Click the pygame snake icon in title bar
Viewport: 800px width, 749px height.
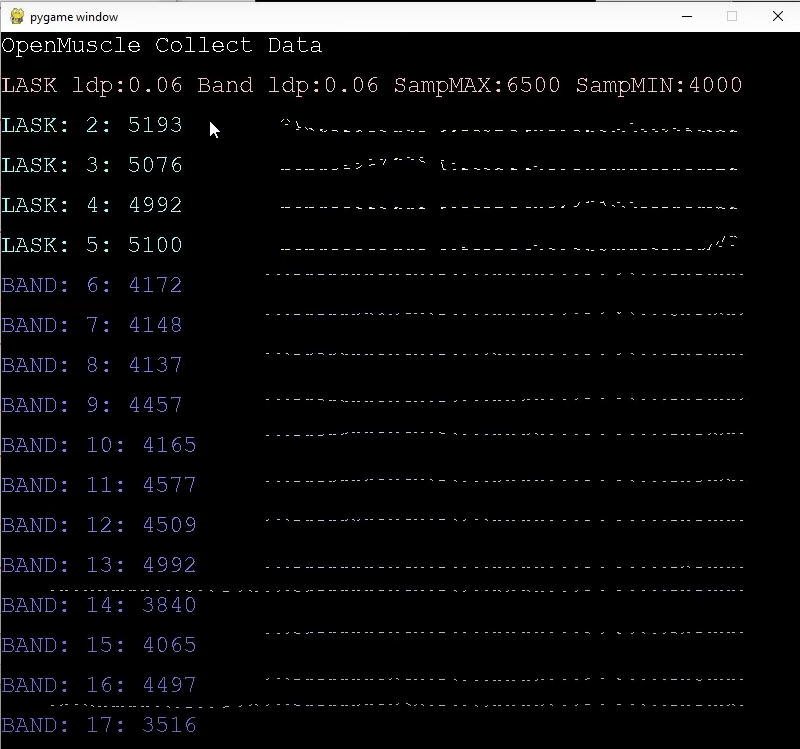click(x=17, y=17)
